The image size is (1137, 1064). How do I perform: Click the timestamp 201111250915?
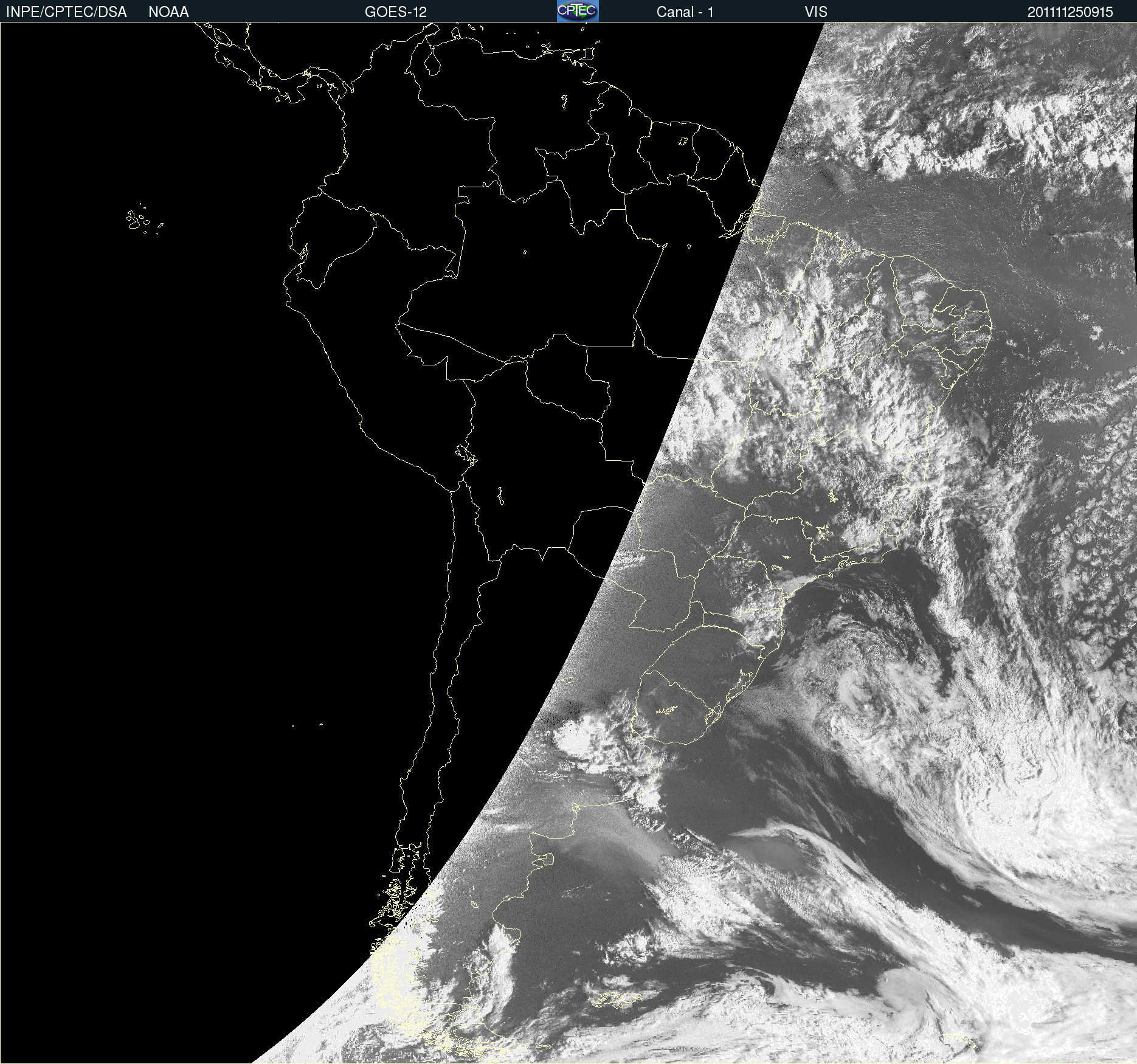[x=1070, y=12]
